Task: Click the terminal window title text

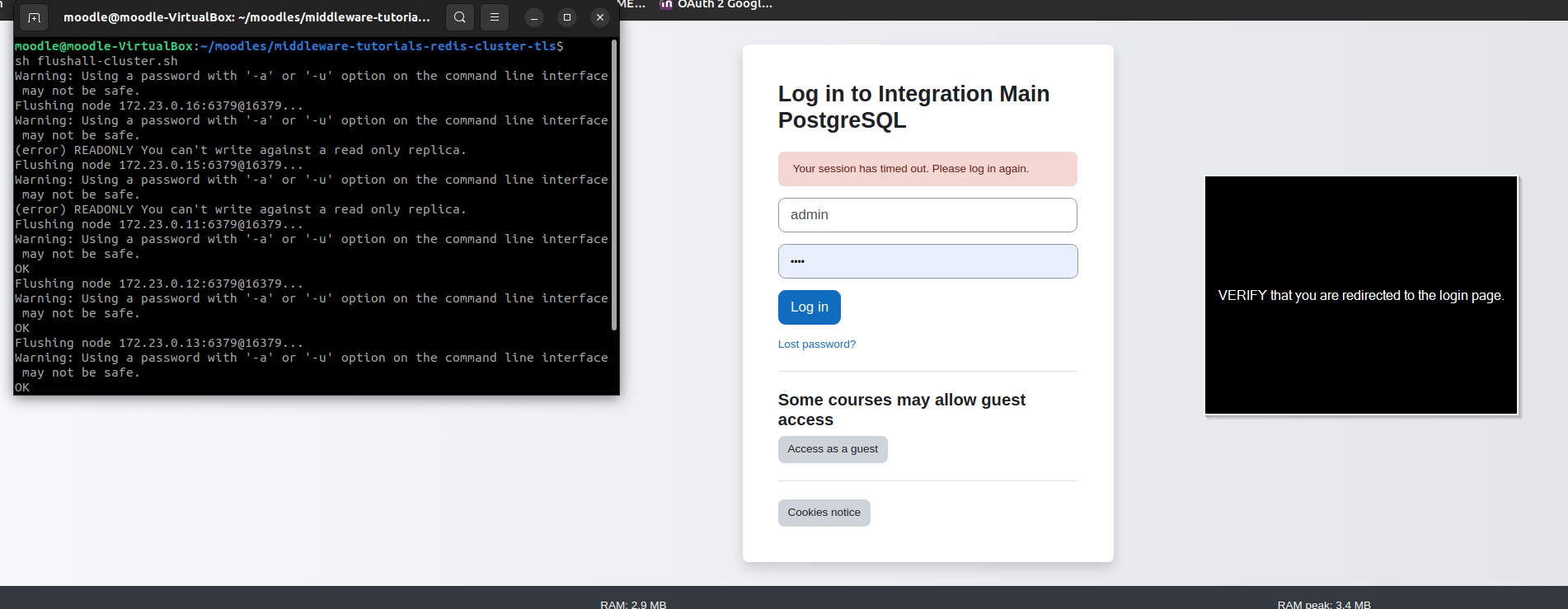Action: click(246, 17)
